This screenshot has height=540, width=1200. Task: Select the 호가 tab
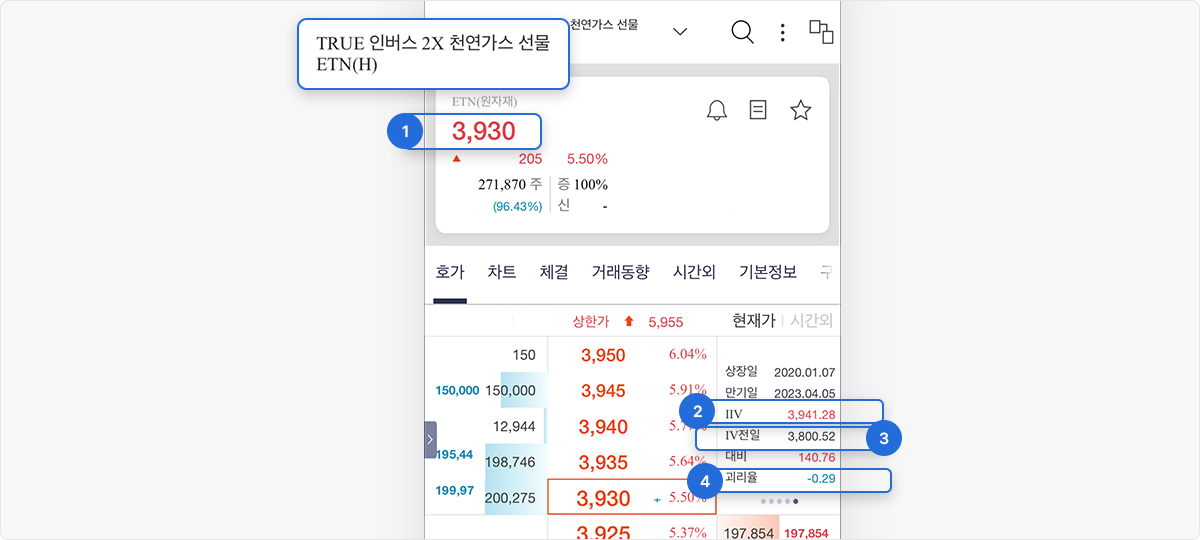click(x=450, y=272)
